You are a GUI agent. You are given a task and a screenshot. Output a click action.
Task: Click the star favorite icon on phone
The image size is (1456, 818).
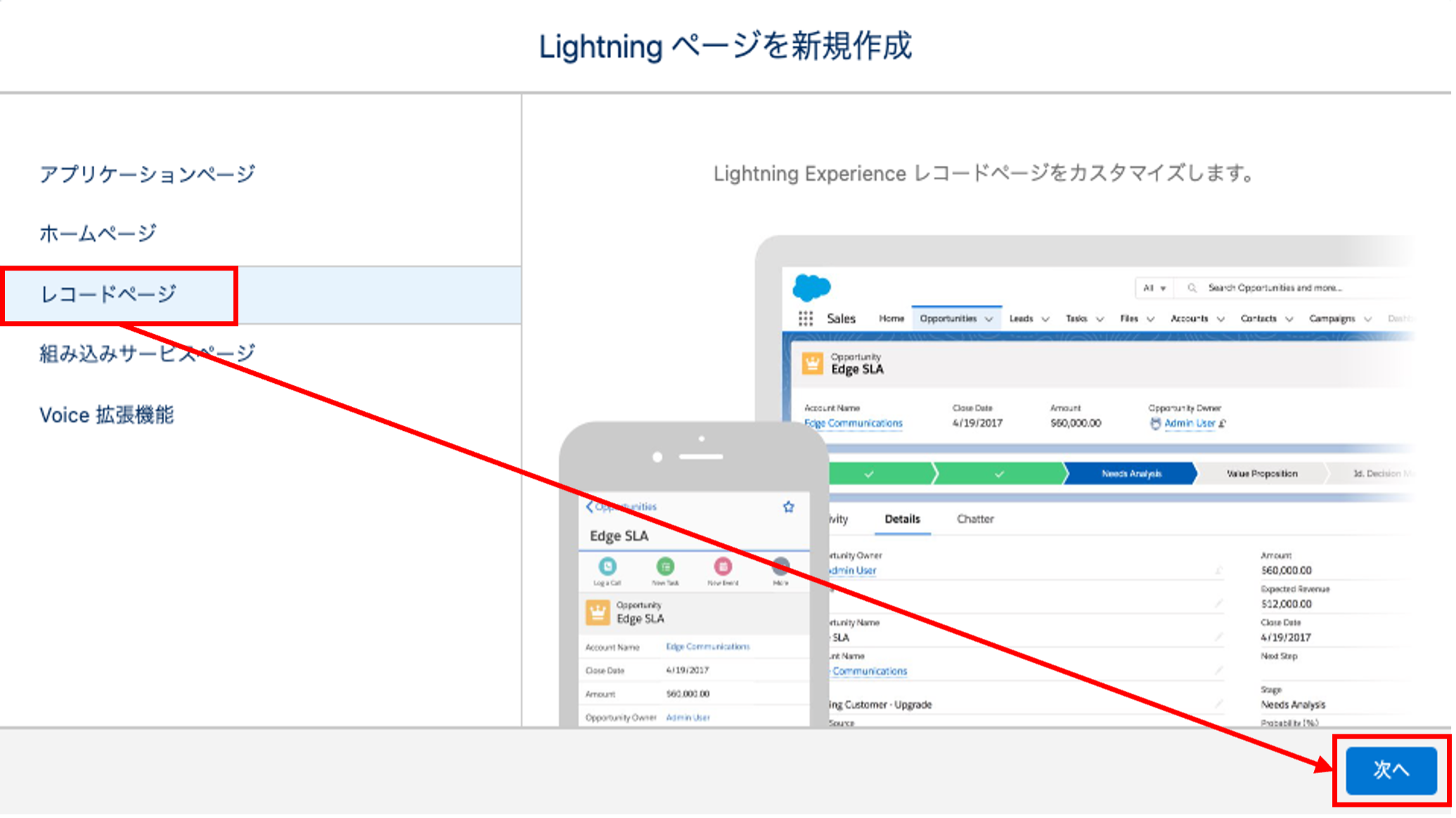tap(788, 507)
